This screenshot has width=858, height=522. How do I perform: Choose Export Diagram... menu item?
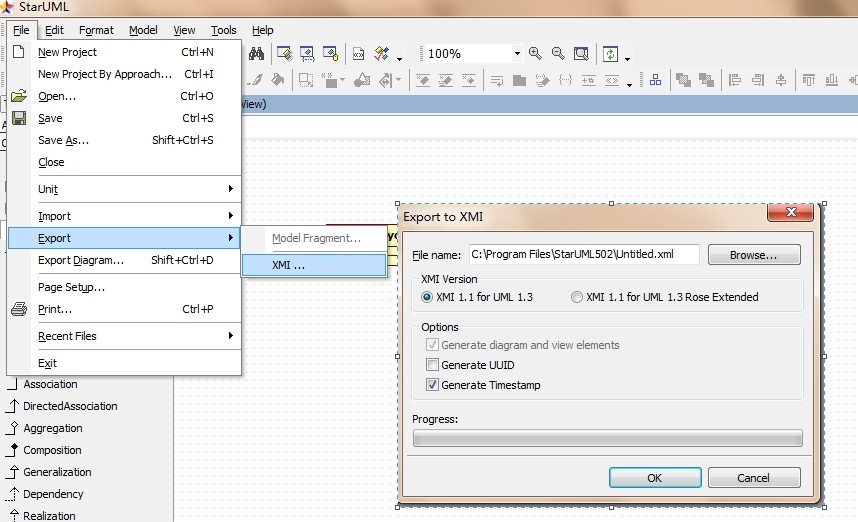click(x=124, y=260)
